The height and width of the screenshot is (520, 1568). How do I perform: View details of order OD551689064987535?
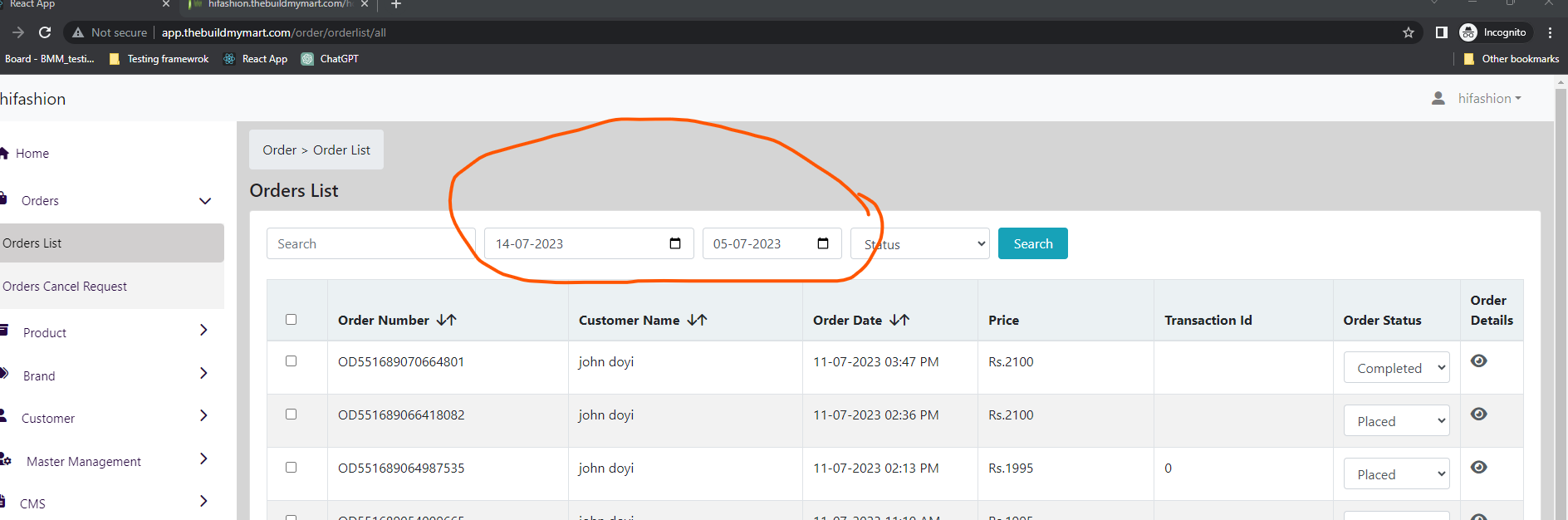coord(1479,467)
